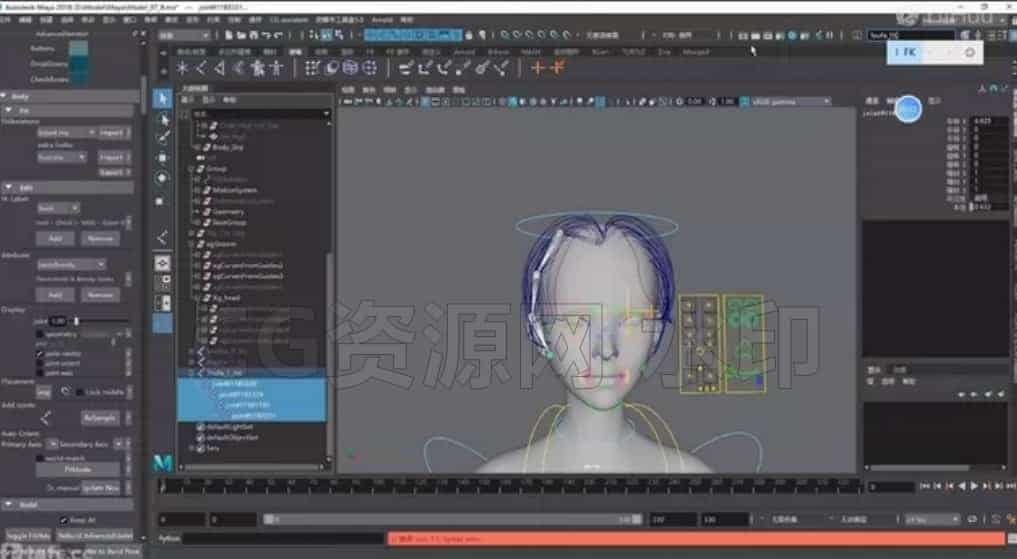
Task: Select the arrow Select tool in the toolbox
Action: coord(162,99)
